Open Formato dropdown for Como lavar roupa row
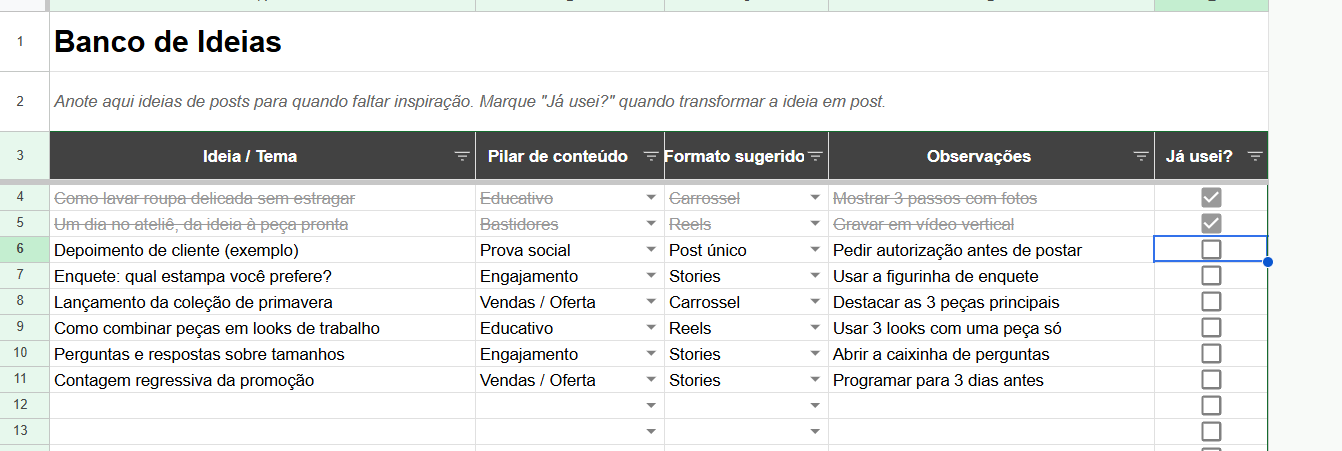1342x451 pixels. [815, 198]
